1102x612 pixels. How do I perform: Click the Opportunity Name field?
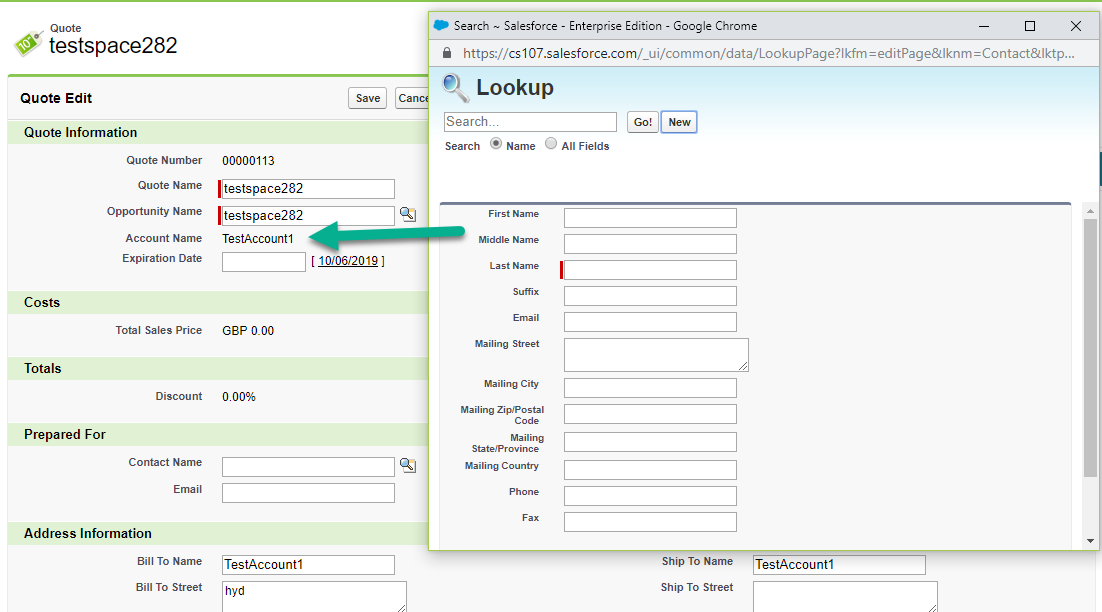coord(308,216)
